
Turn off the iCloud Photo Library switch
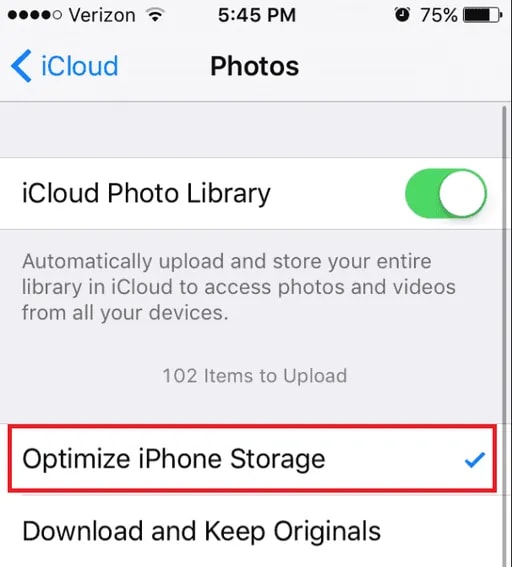445,193
